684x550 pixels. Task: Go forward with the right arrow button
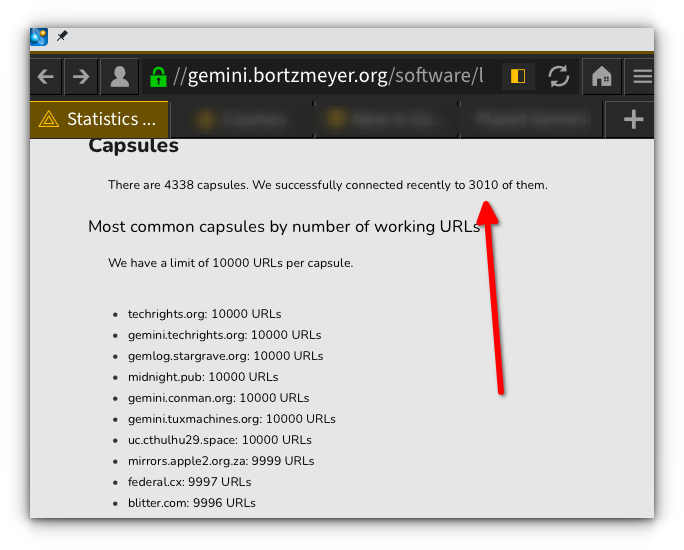coord(81,77)
